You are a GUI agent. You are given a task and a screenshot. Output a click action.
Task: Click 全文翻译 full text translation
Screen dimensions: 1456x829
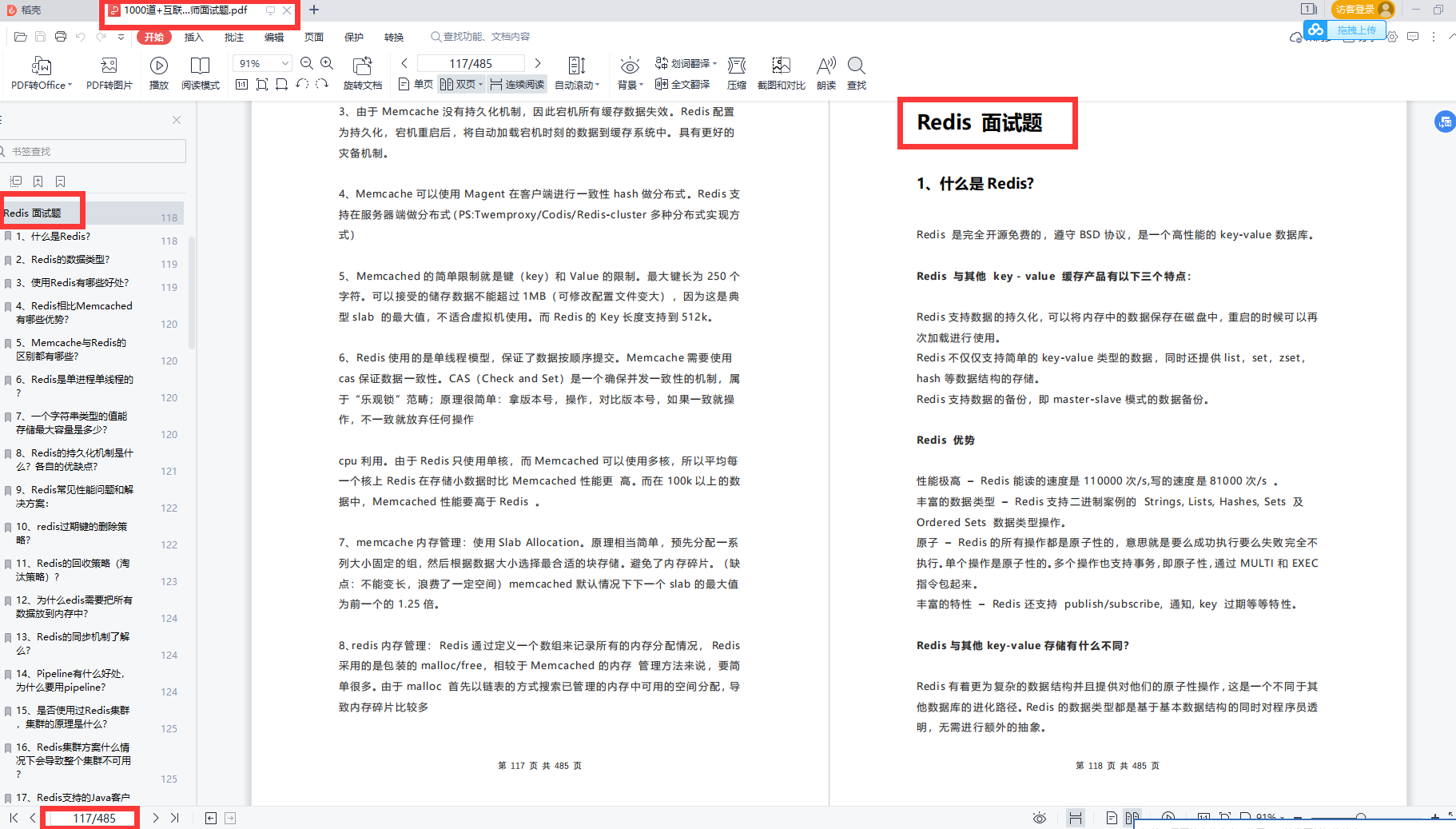[x=682, y=84]
